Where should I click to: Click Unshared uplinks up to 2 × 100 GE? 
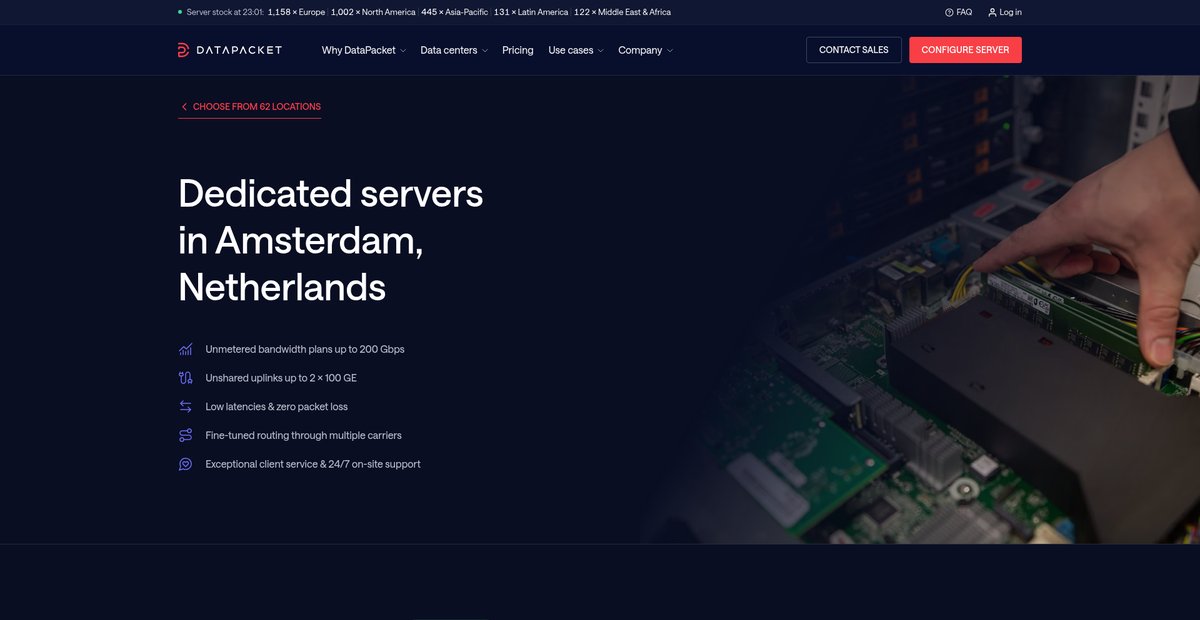[x=281, y=378]
